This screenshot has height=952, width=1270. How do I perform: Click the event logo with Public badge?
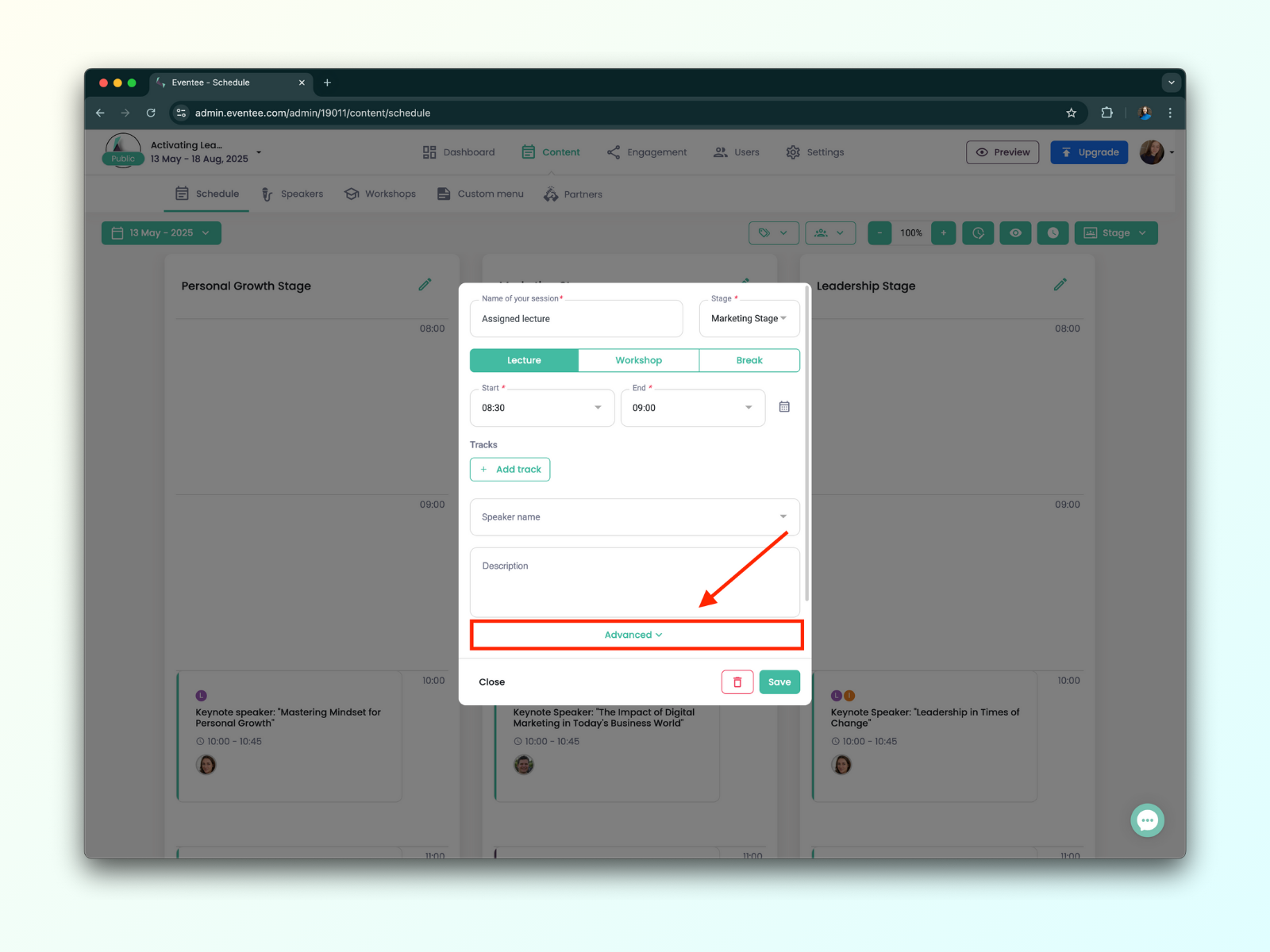(123, 150)
